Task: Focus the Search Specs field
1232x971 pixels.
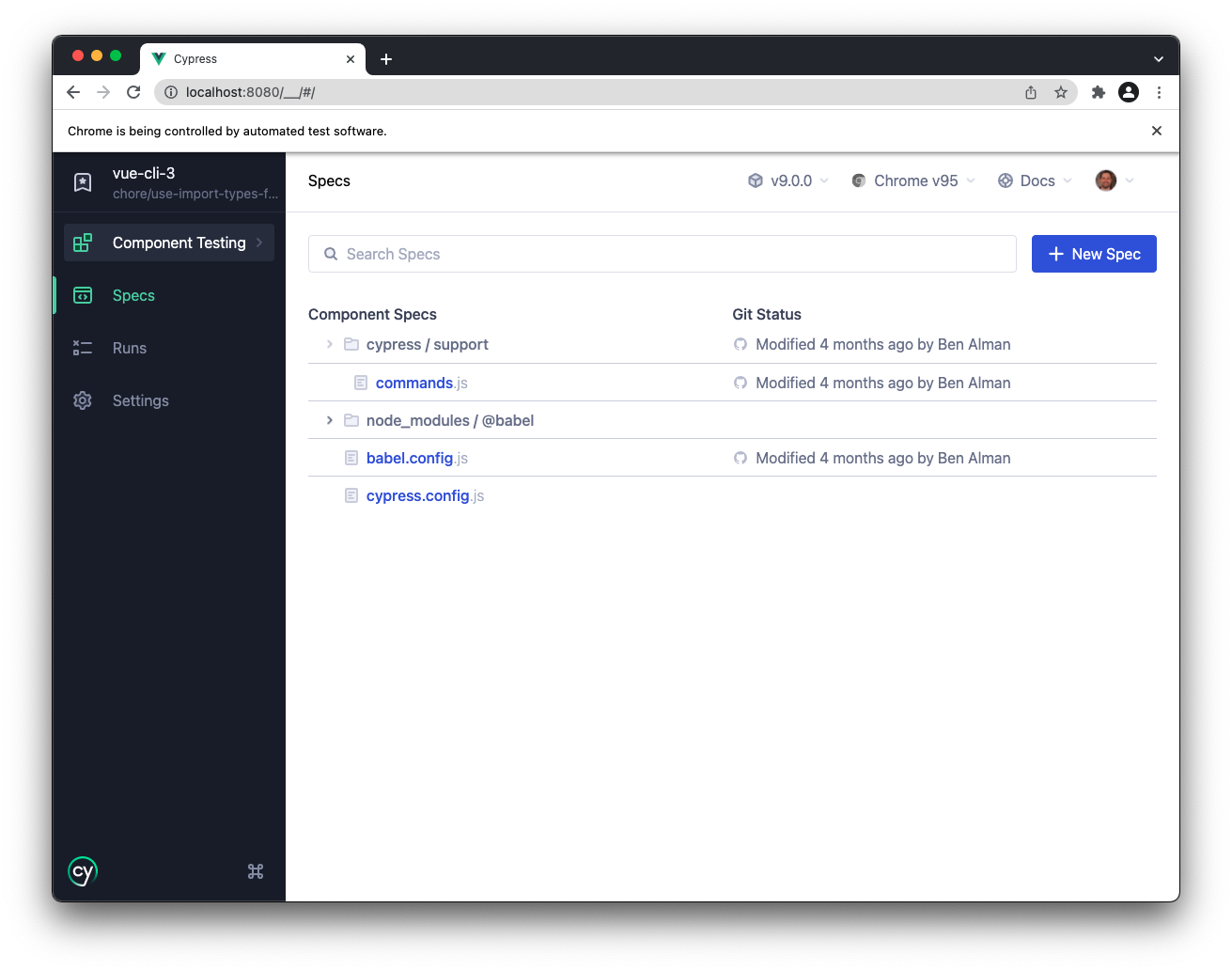Action: click(663, 254)
